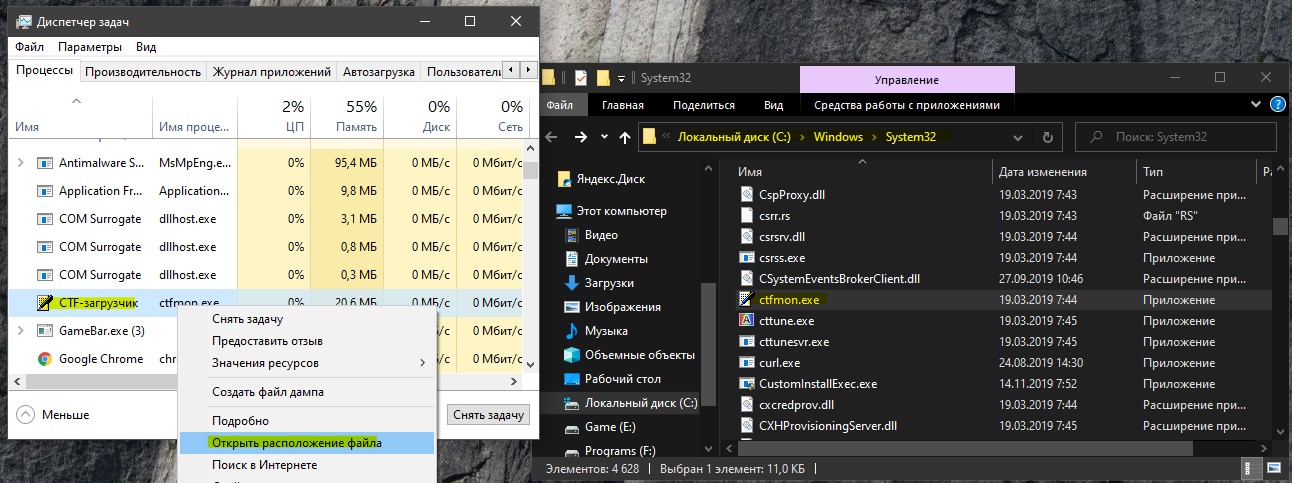1292x483 pixels.
Task: Click the Properties checkmark icon in Explorer title bar
Action: pyautogui.click(x=580, y=77)
